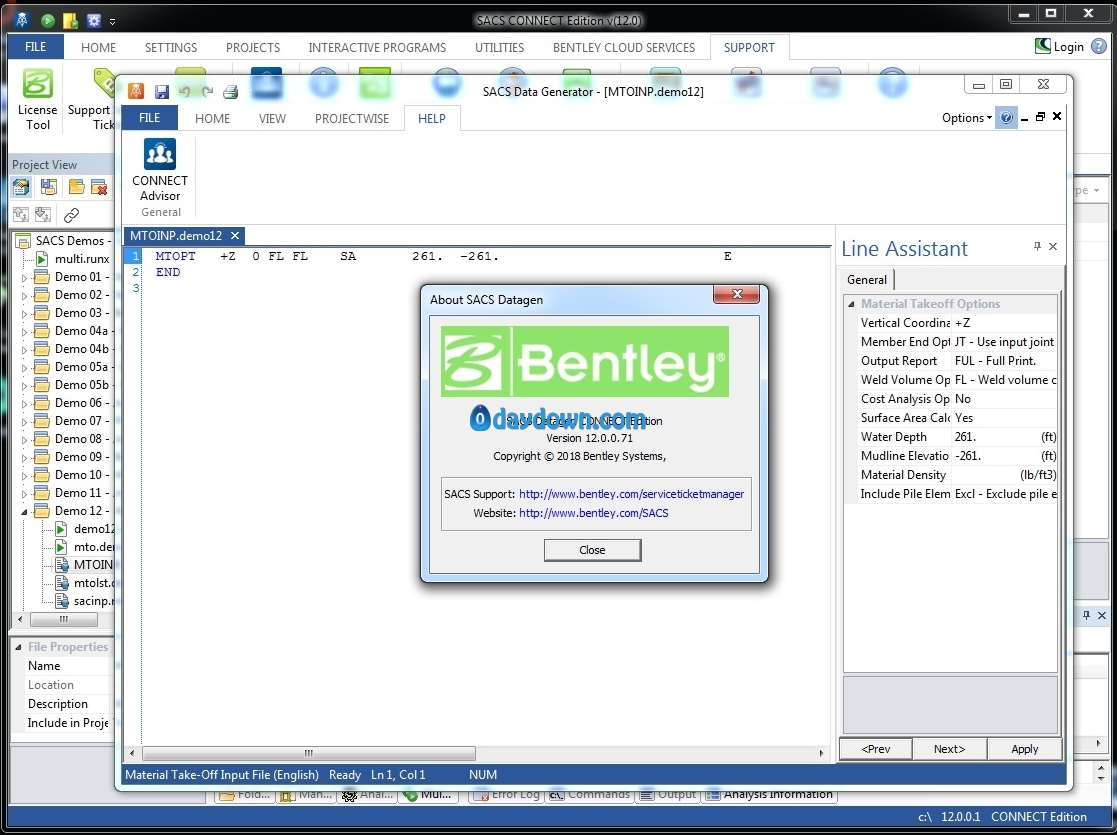Click line 1 MTOPT in the editor
1117x835 pixels.
click(175, 256)
